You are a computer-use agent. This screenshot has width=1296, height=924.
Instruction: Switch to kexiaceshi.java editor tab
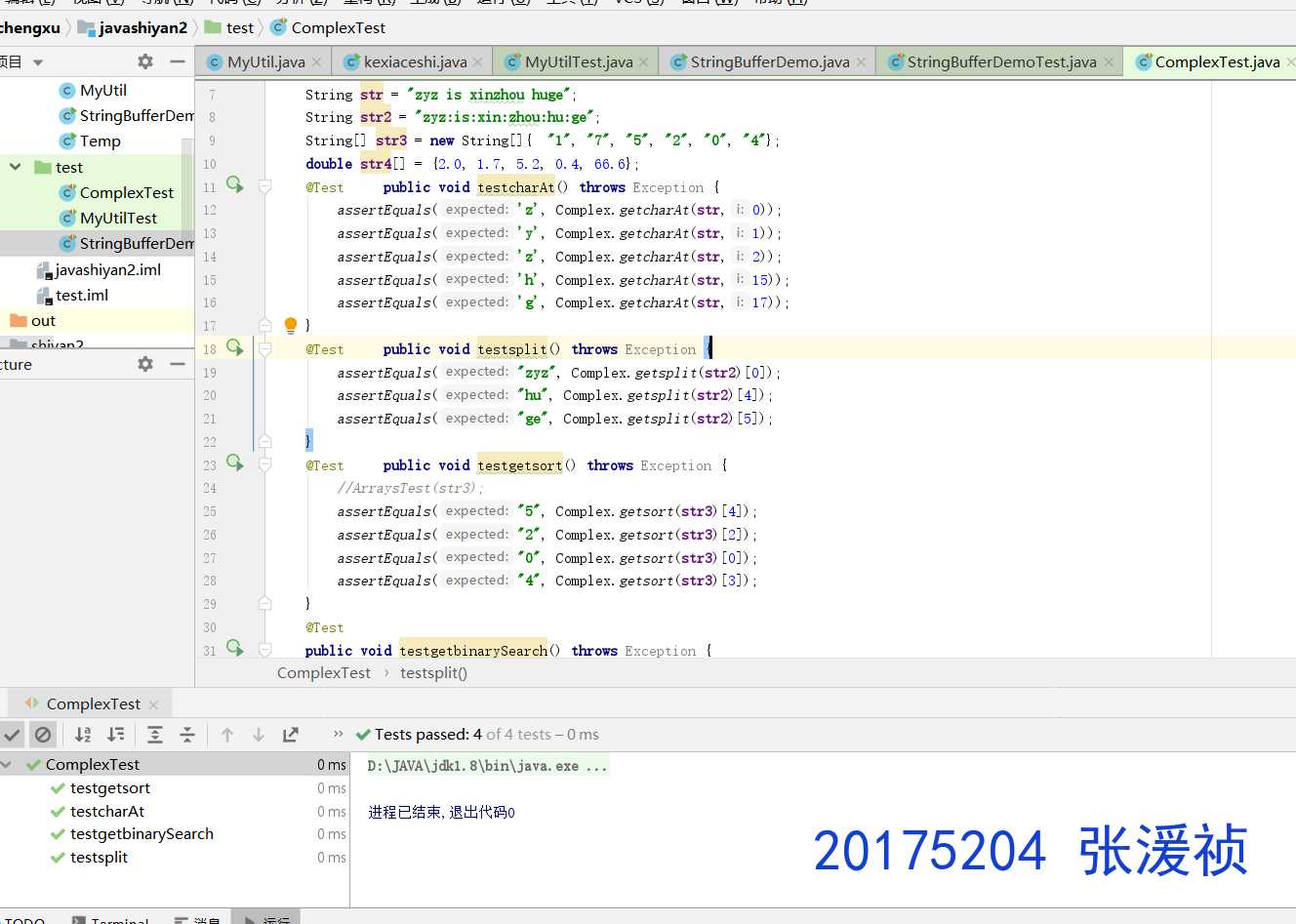coord(413,62)
